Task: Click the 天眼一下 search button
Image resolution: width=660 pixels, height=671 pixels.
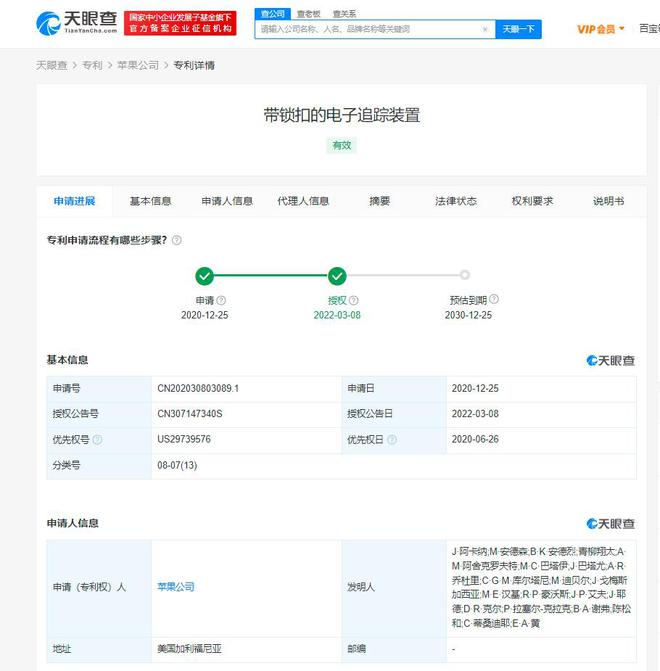Action: pos(518,29)
